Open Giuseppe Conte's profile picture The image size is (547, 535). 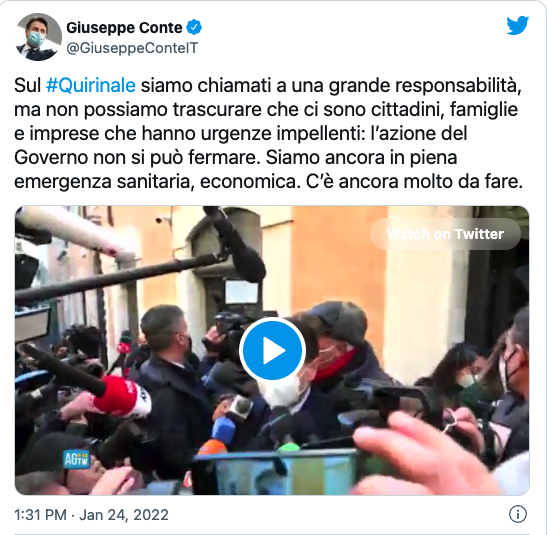(38, 37)
